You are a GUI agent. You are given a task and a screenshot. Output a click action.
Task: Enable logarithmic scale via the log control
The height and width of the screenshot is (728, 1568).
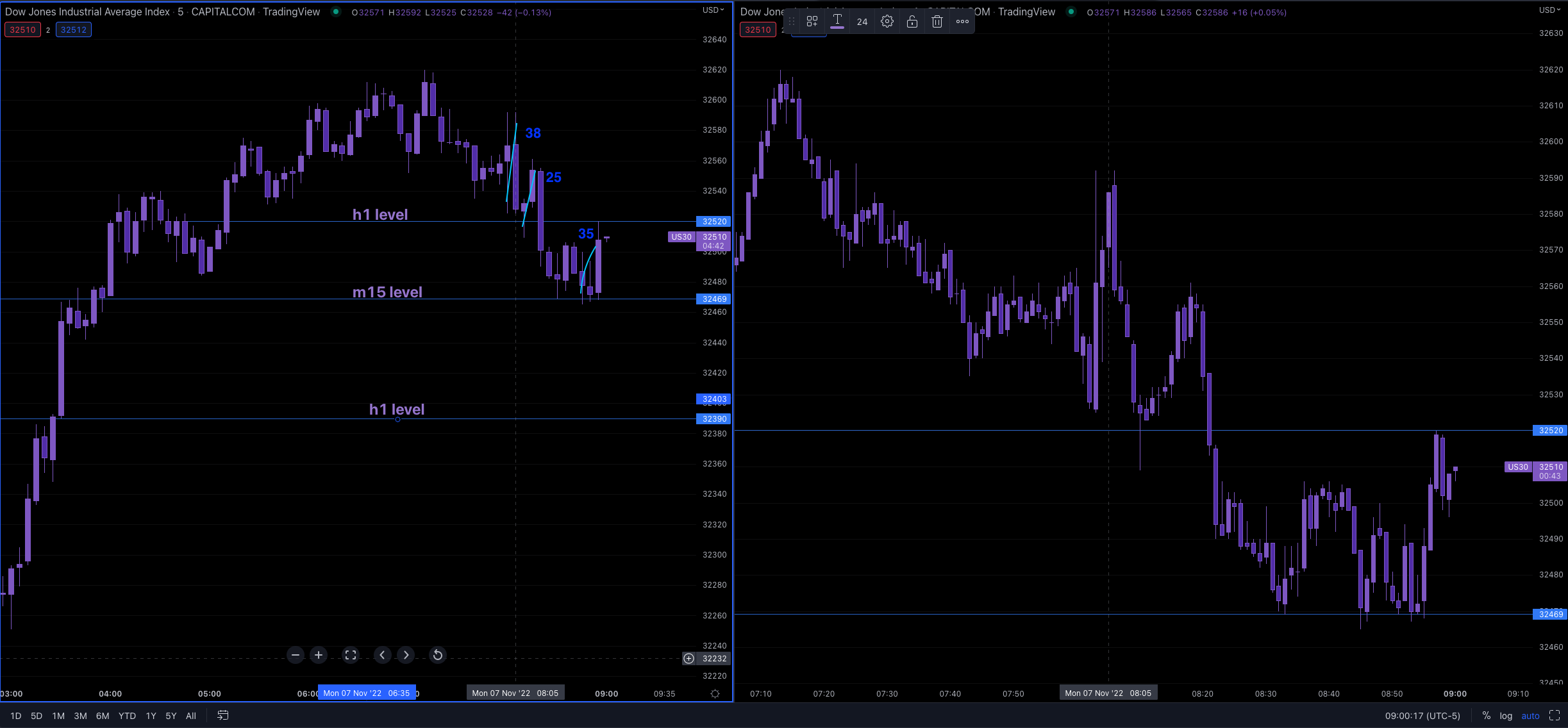pyautogui.click(x=1506, y=716)
